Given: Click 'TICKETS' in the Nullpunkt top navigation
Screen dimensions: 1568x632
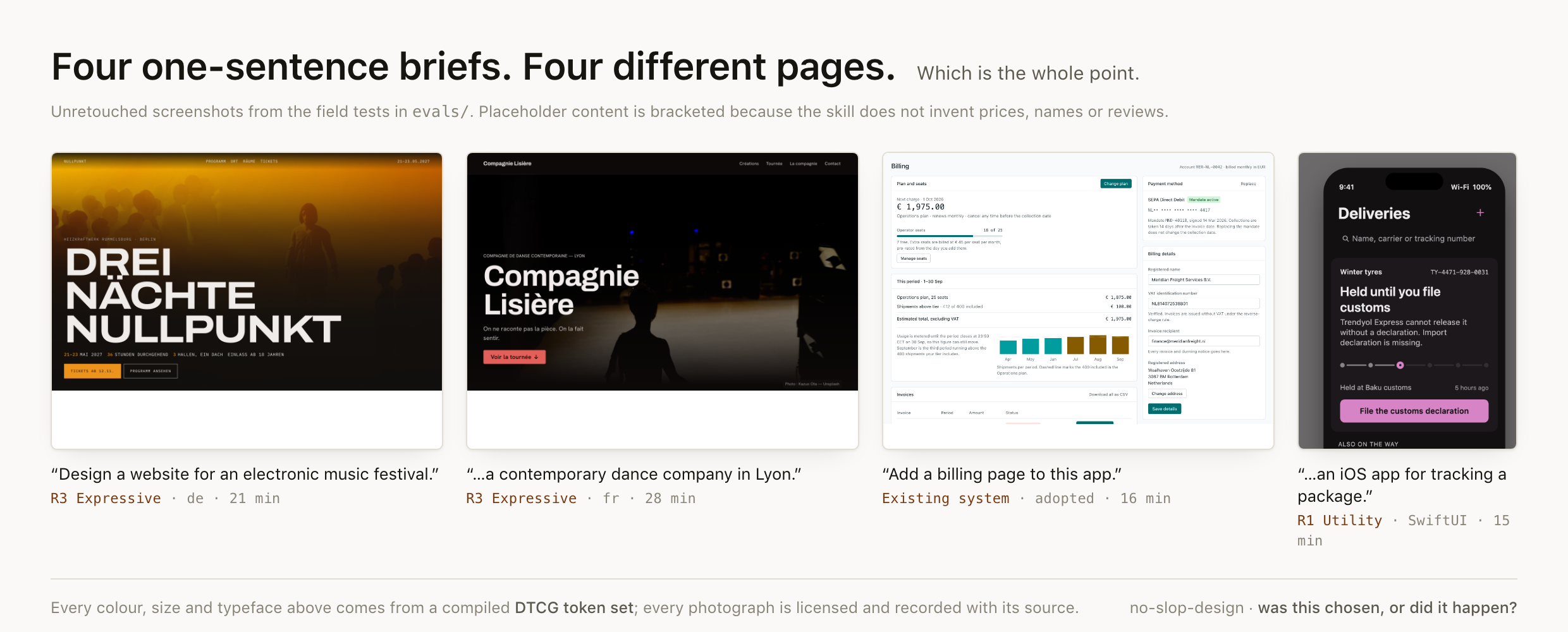Looking at the screenshot, I should click(269, 161).
